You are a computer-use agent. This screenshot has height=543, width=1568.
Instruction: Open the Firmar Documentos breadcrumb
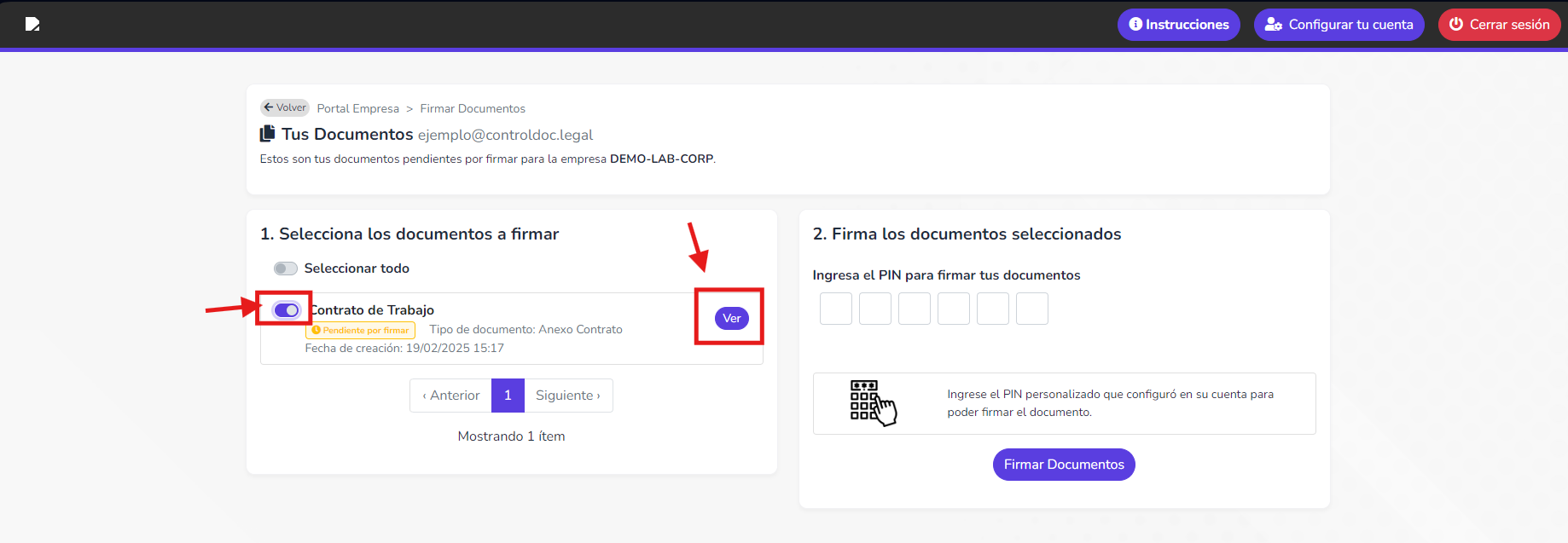[x=473, y=108]
